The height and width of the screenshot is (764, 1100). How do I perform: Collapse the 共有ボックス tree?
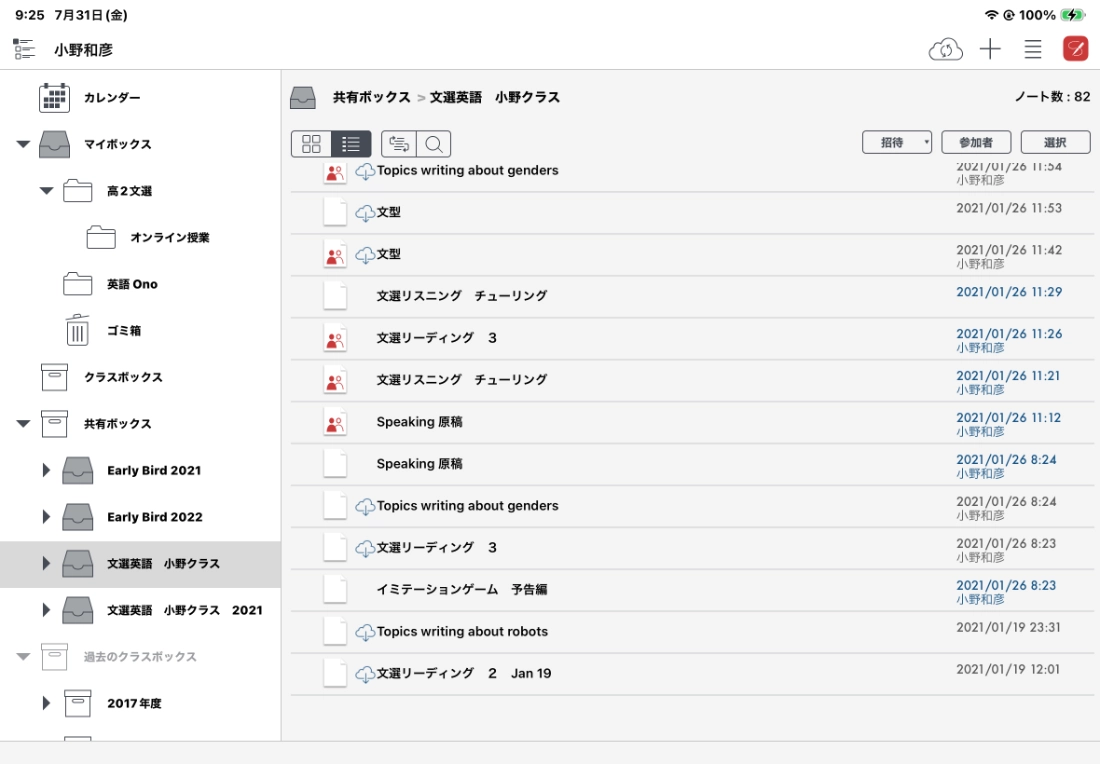tap(23, 424)
